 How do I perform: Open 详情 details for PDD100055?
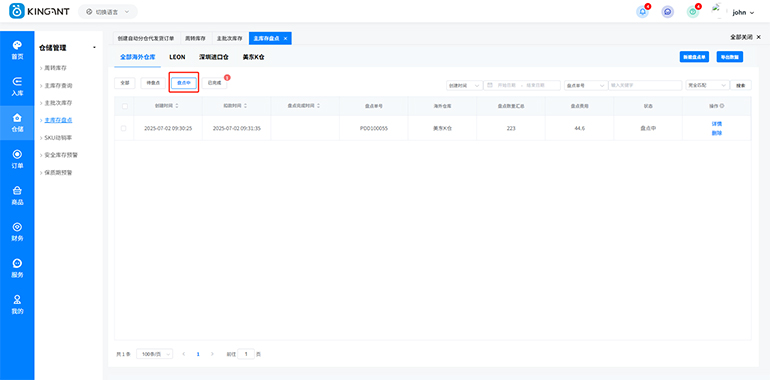click(716, 124)
